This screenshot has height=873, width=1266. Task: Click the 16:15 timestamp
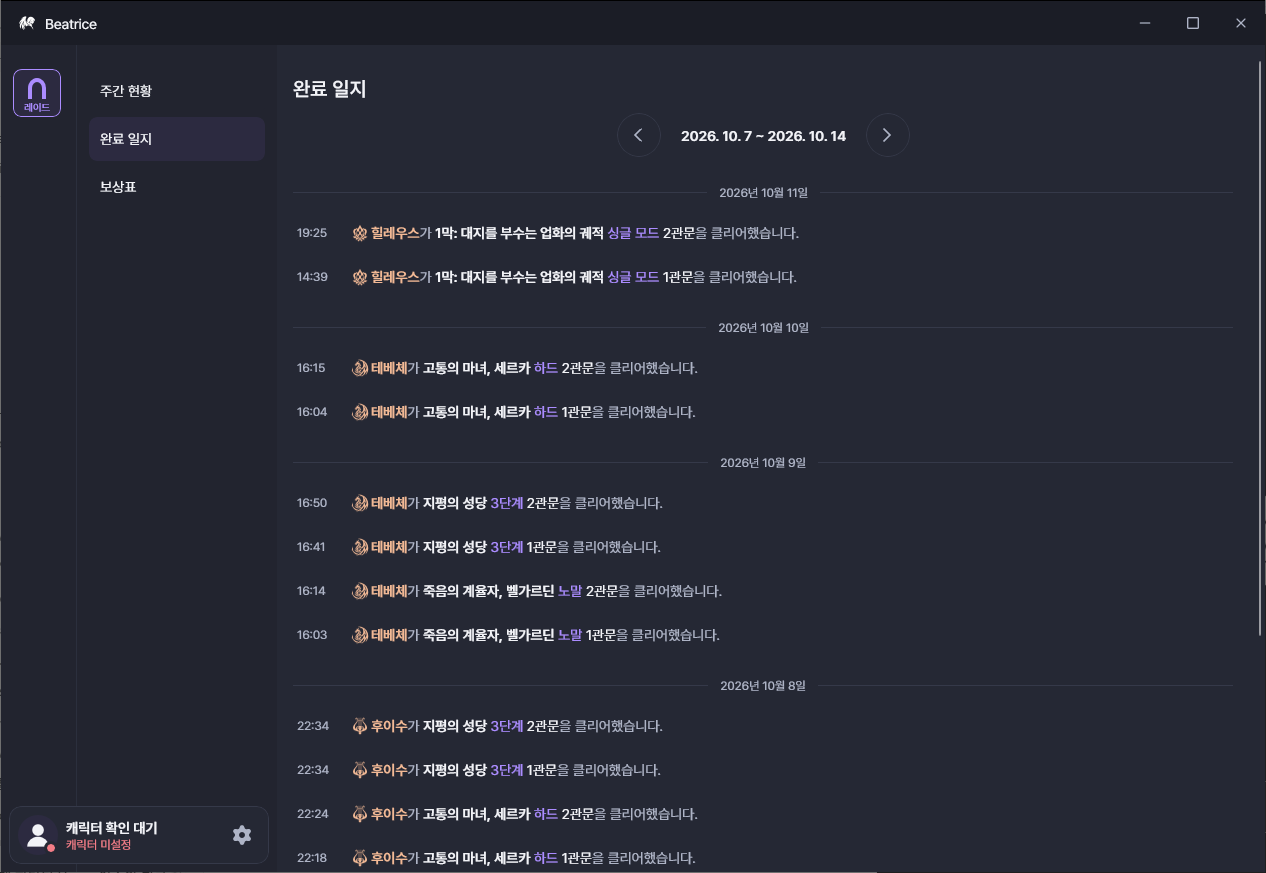click(x=311, y=368)
